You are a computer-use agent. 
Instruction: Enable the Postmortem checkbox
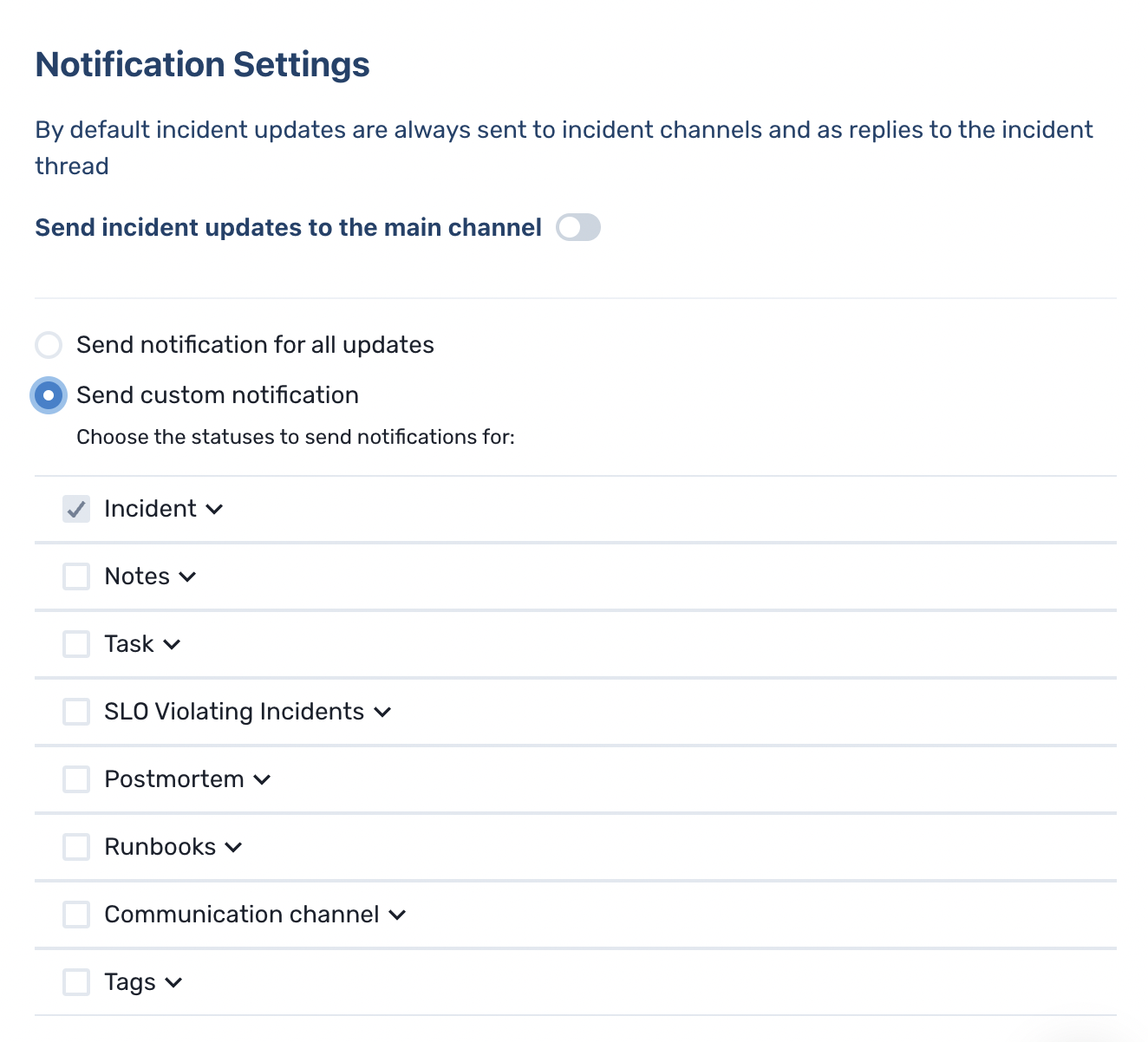click(76, 779)
